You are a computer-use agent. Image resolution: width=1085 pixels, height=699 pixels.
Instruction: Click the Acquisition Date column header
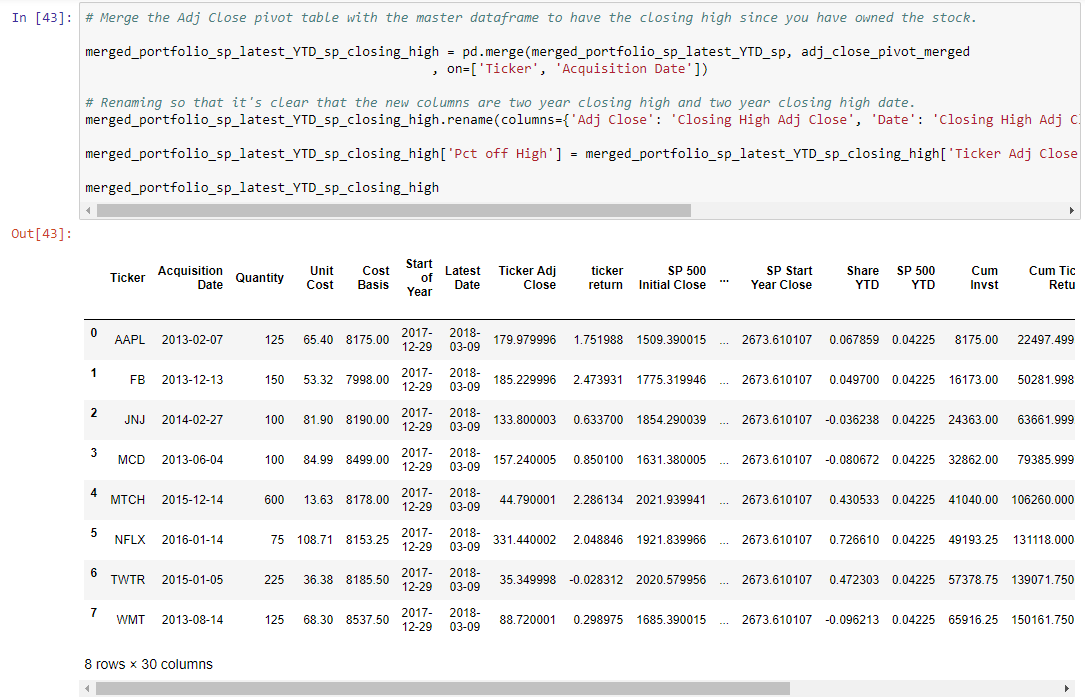(190, 278)
